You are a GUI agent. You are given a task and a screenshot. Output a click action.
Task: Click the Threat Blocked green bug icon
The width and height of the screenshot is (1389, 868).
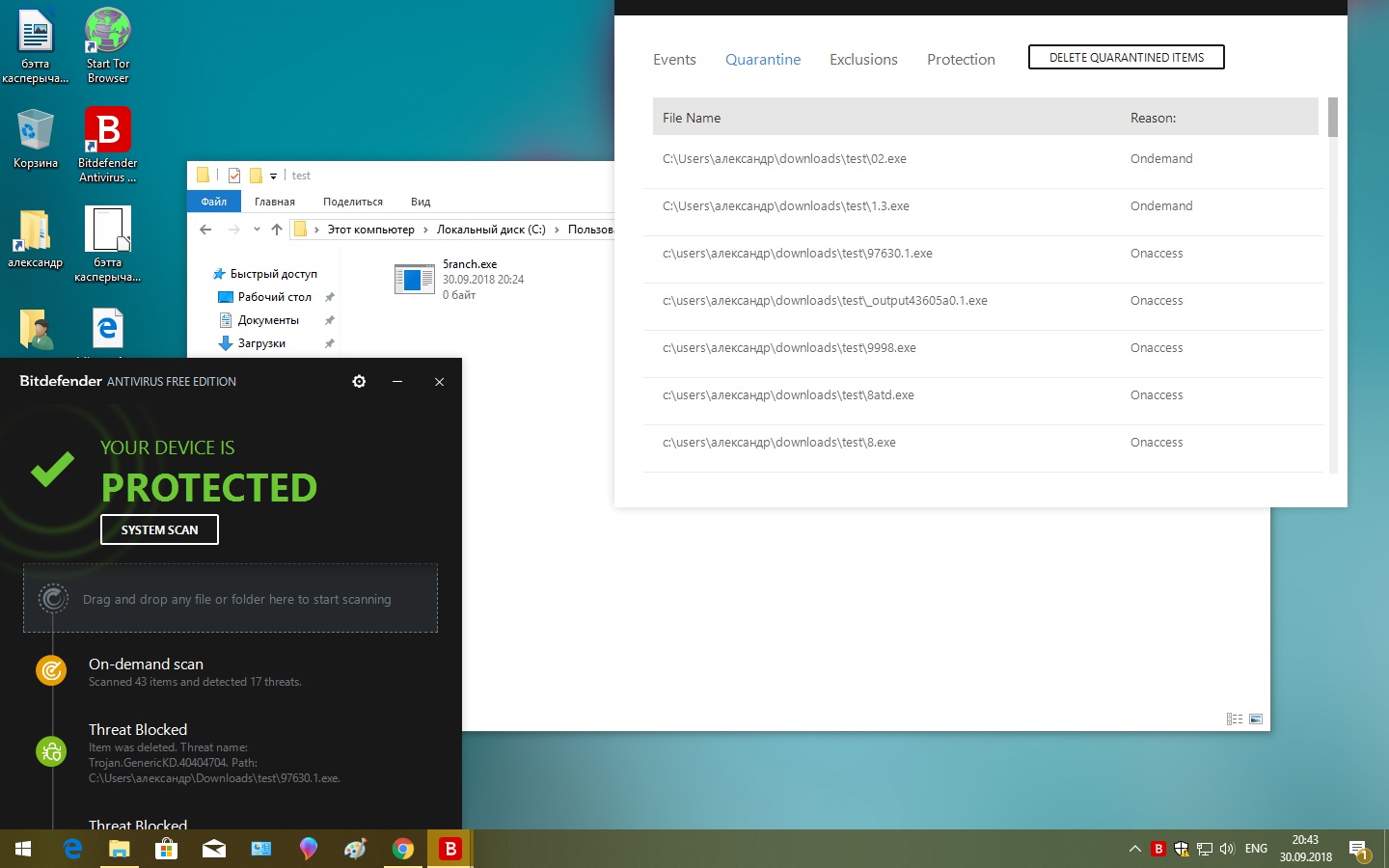coord(51,751)
